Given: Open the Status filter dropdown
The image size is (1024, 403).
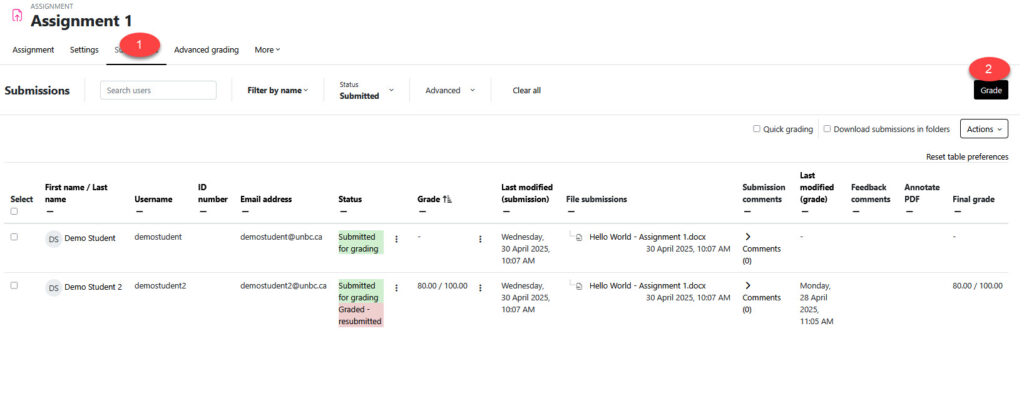Looking at the screenshot, I should tap(366, 90).
